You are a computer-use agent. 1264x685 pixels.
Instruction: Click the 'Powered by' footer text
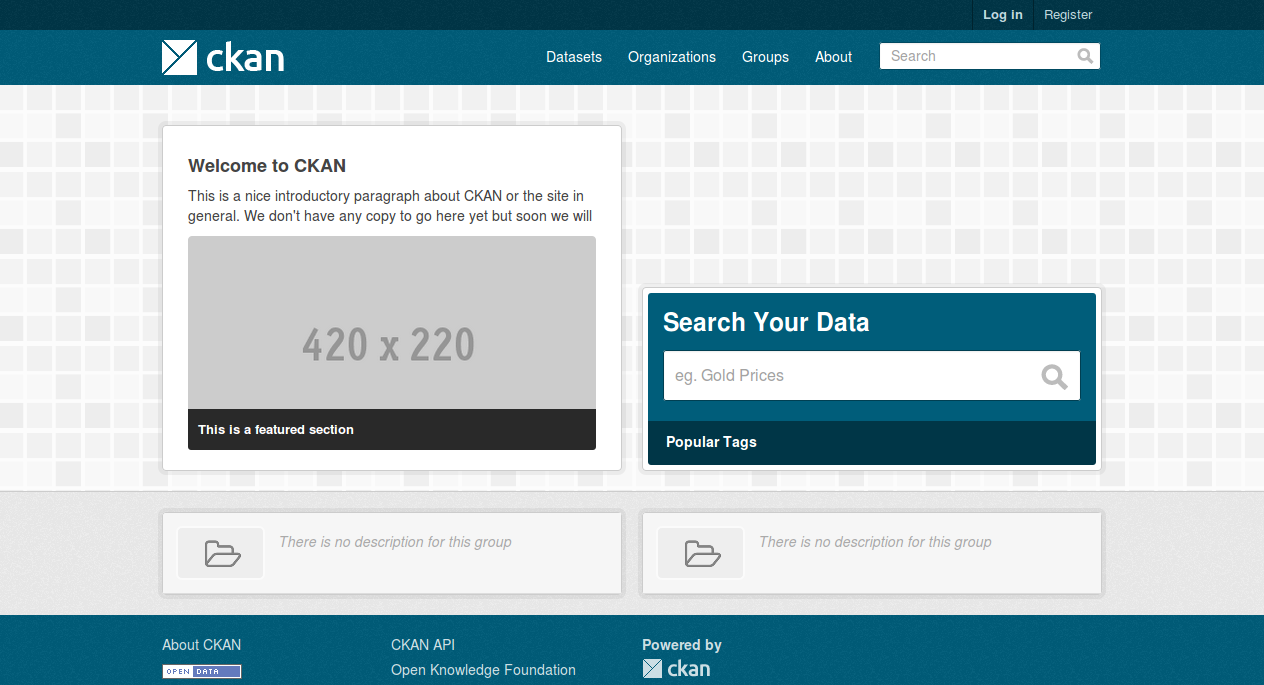(682, 645)
